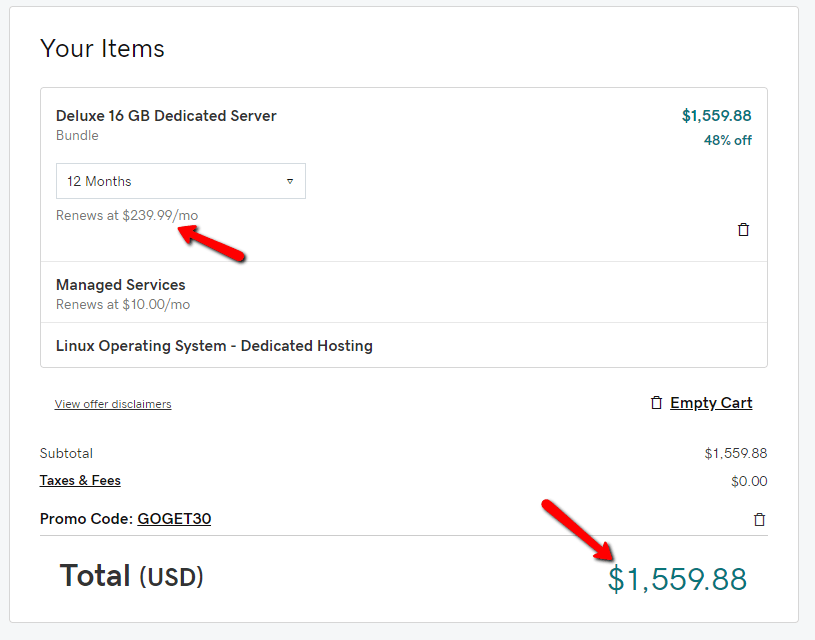Click the Managed Services row heading

[x=121, y=285]
